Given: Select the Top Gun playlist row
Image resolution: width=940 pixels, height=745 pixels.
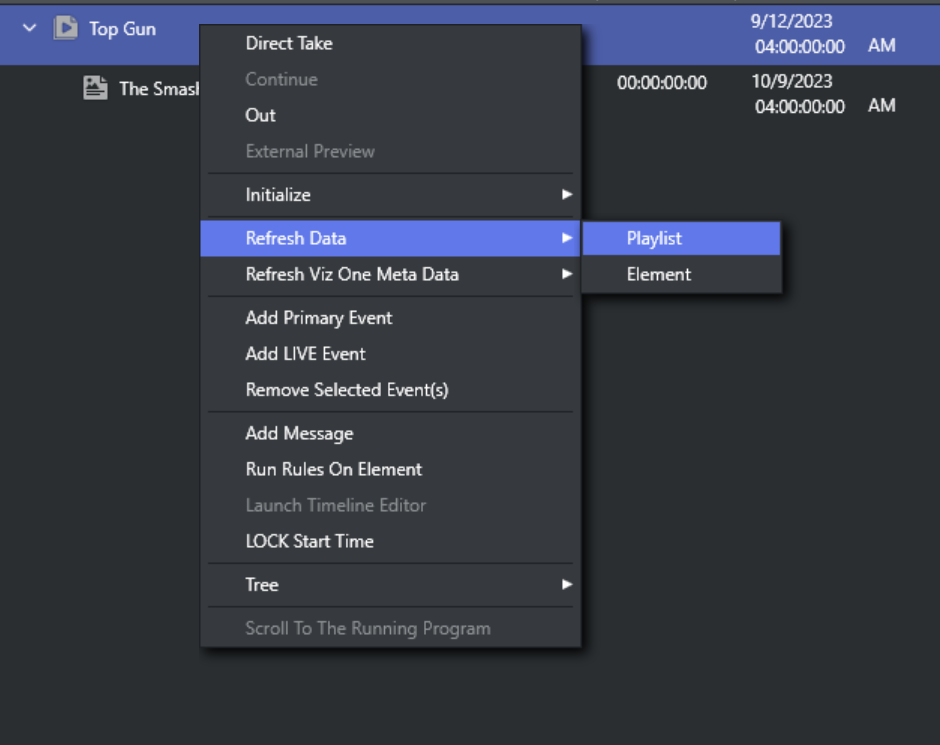Looking at the screenshot, I should [122, 29].
